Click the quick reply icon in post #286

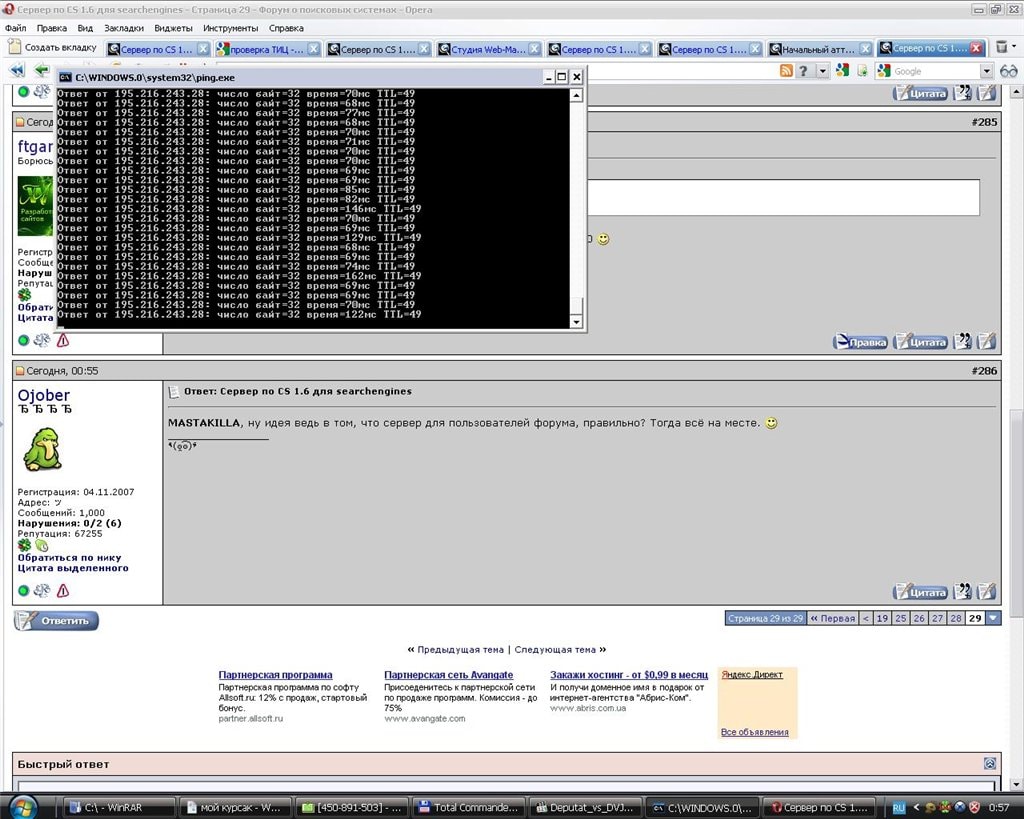tap(986, 592)
